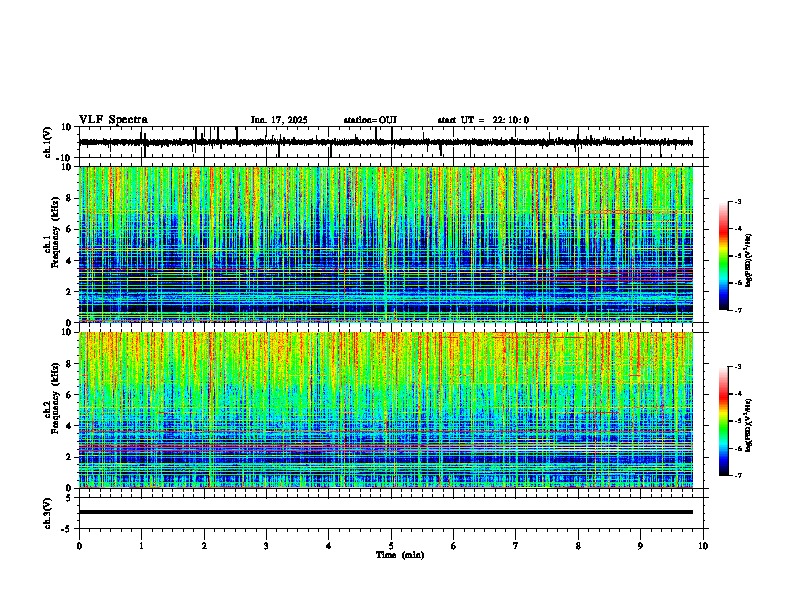Click the "ch.3(V)" axis label

coord(48,513)
